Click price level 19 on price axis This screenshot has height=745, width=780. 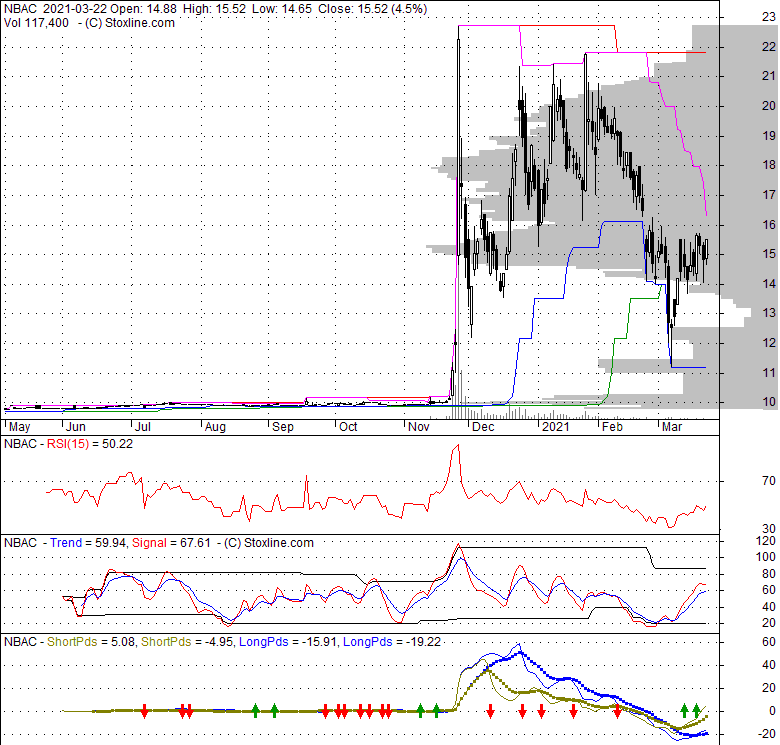pos(769,135)
